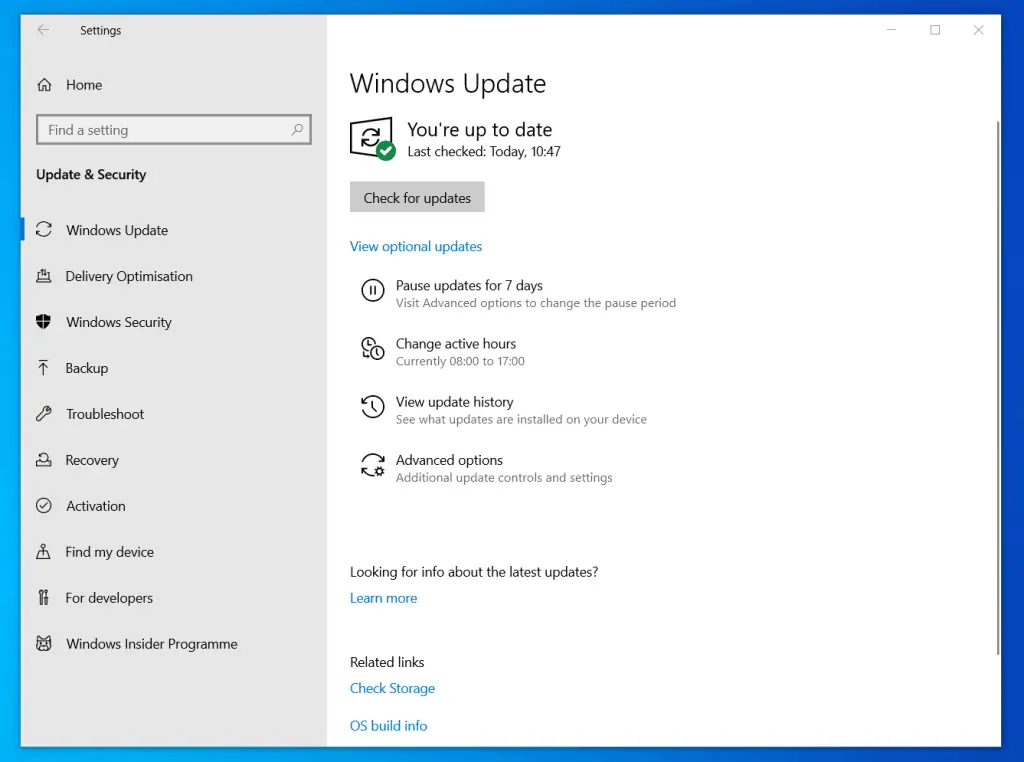Click the pause updates circle icon
The image size is (1024, 762).
click(x=373, y=291)
